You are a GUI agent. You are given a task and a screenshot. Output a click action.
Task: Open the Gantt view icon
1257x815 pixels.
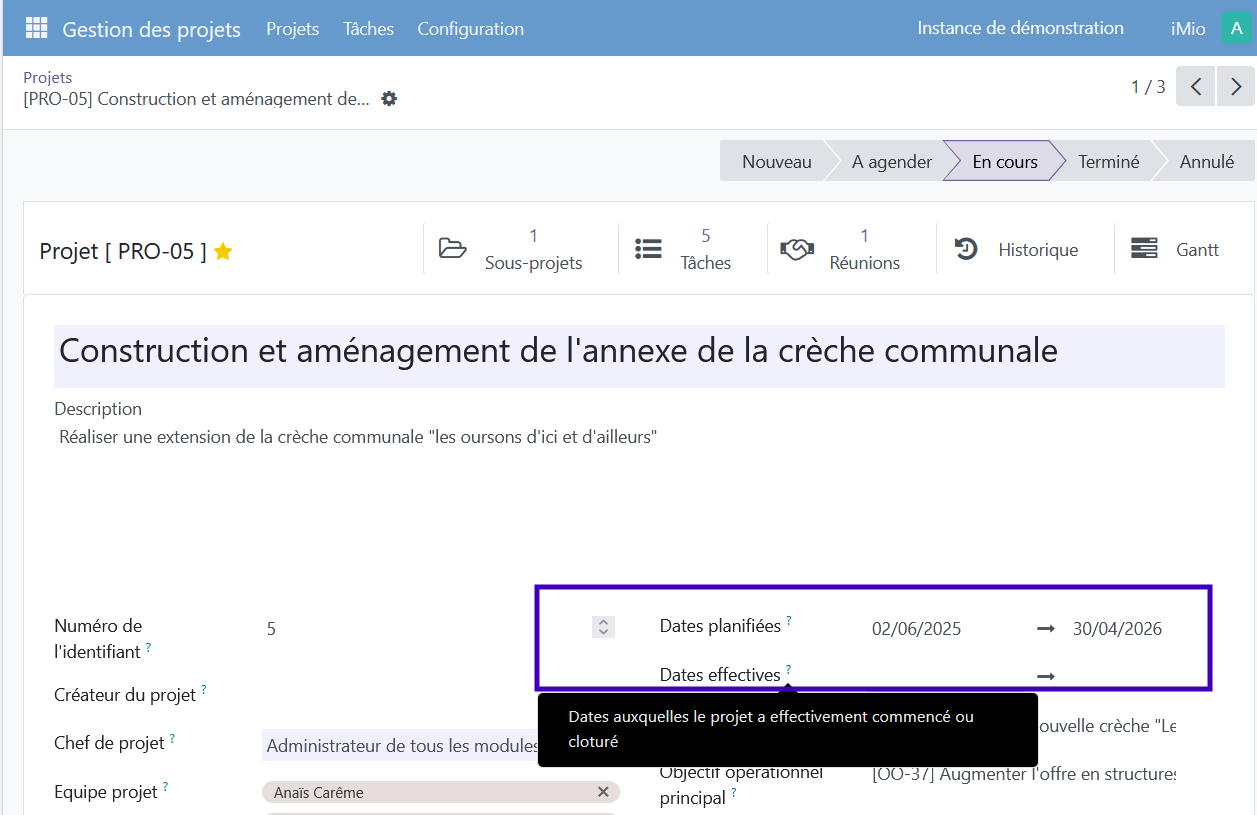(1144, 249)
